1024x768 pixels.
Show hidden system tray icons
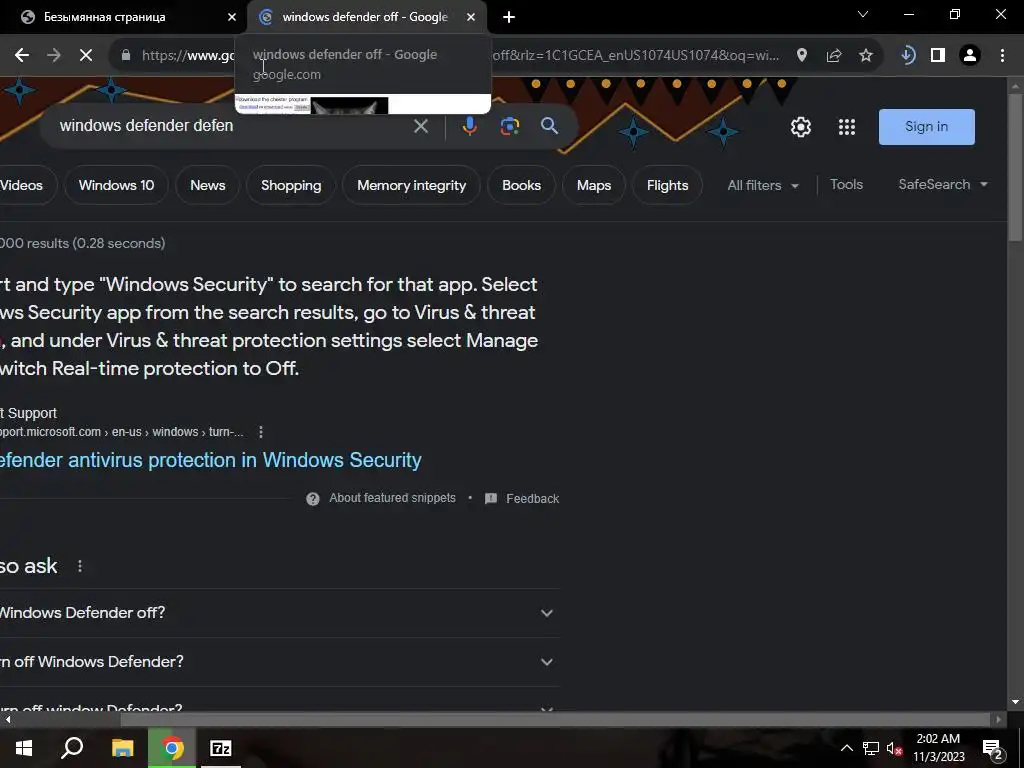pos(846,748)
